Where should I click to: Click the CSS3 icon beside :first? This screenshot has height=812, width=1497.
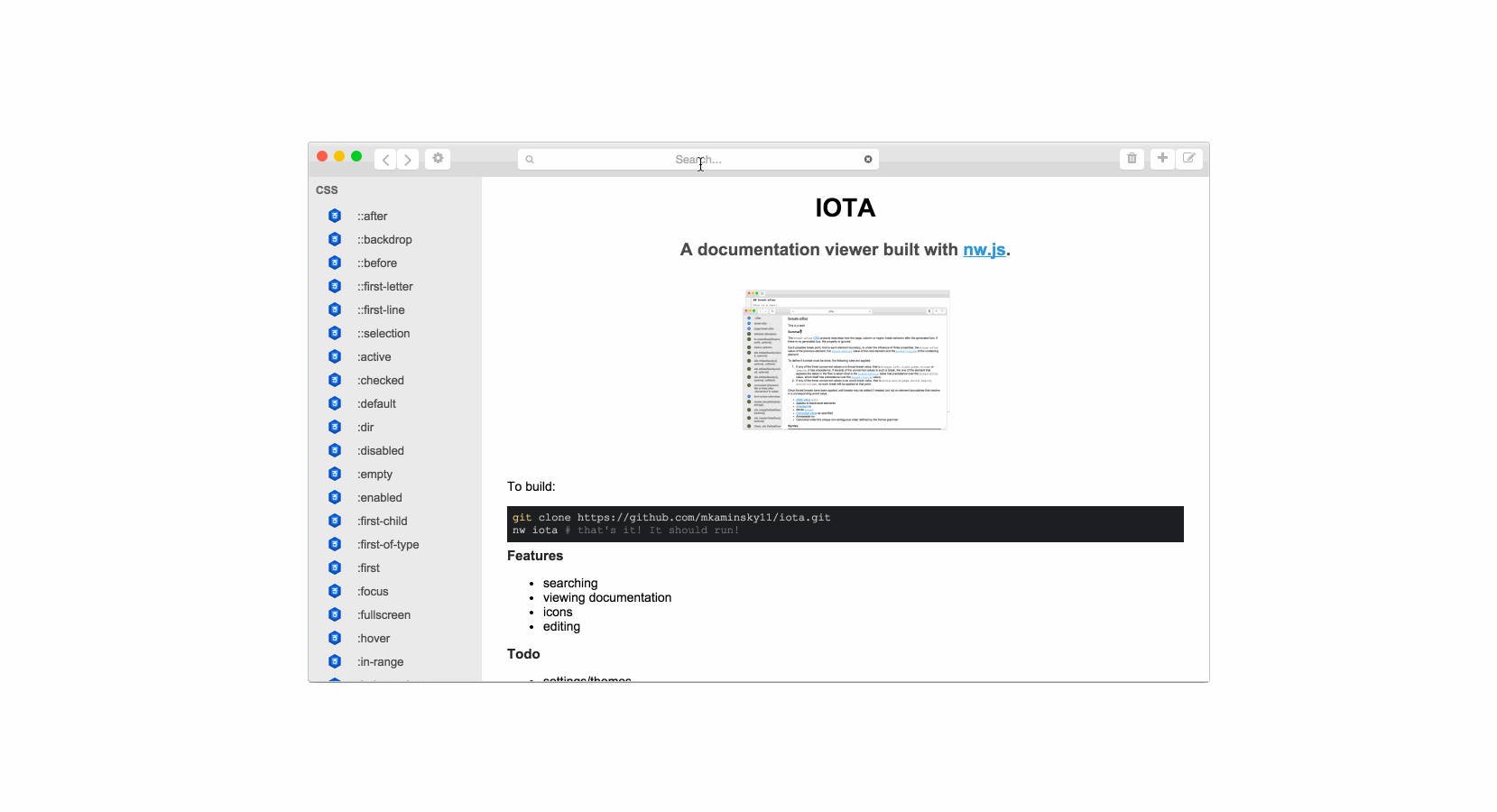click(335, 567)
